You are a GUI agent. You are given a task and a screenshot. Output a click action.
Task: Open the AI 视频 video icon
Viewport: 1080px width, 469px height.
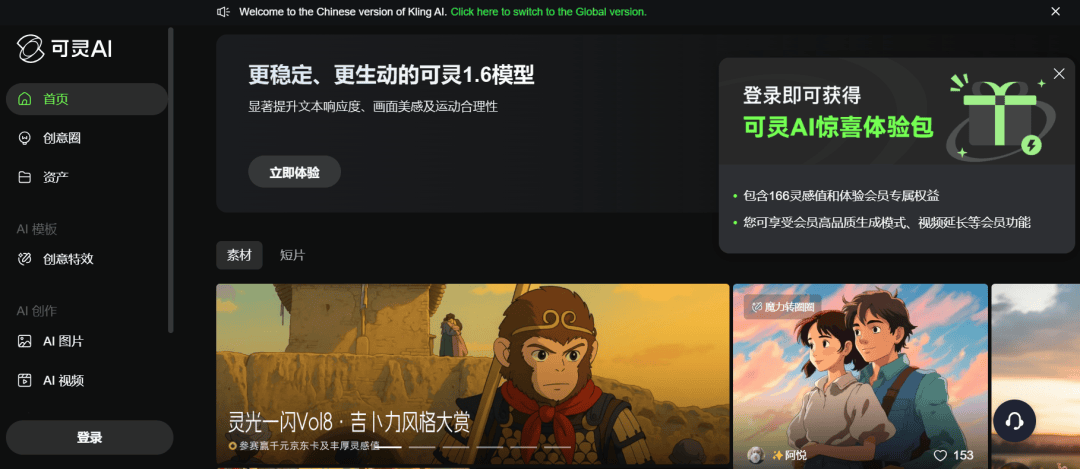[25, 380]
